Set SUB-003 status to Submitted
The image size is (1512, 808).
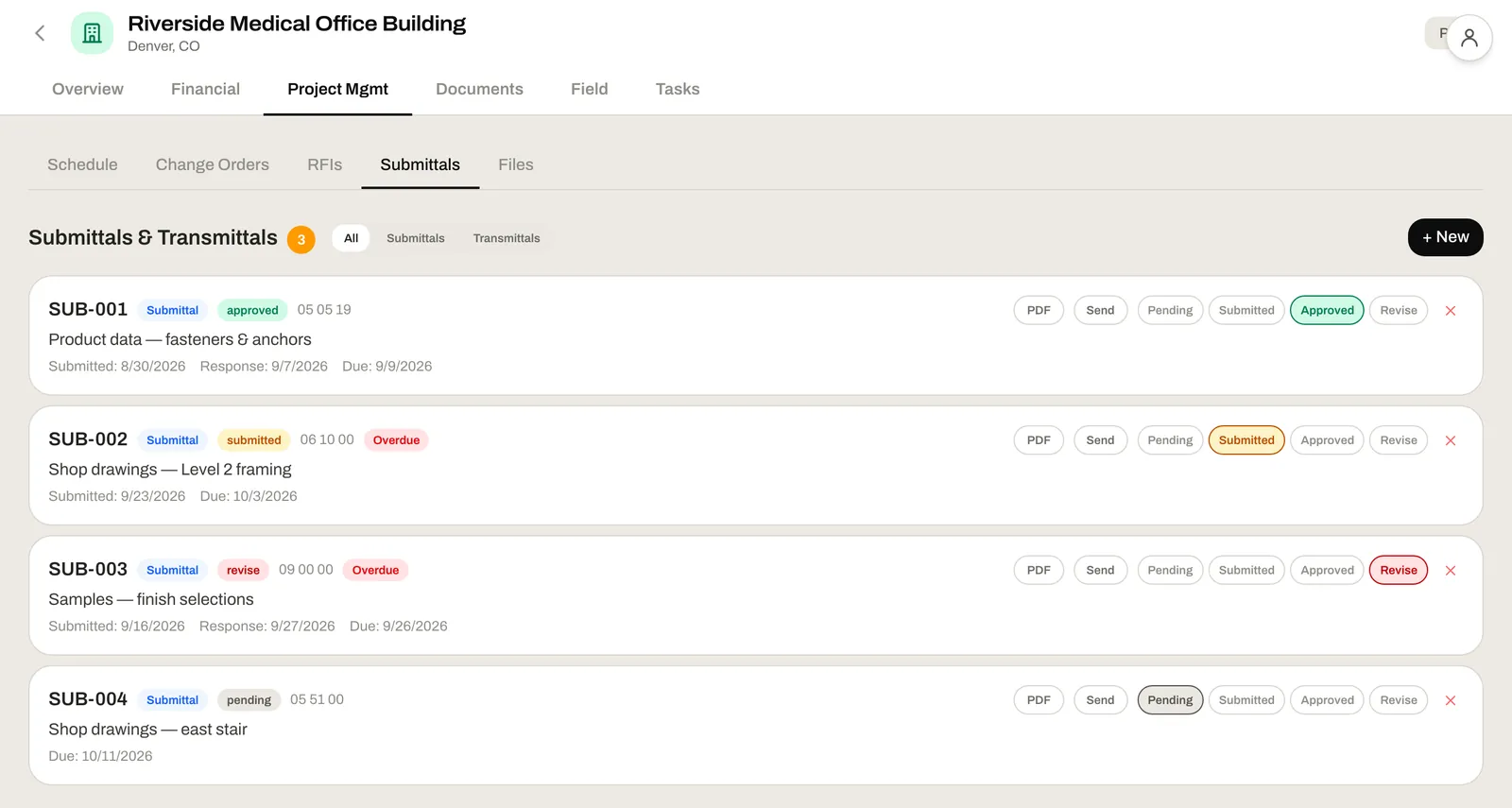(x=1246, y=570)
